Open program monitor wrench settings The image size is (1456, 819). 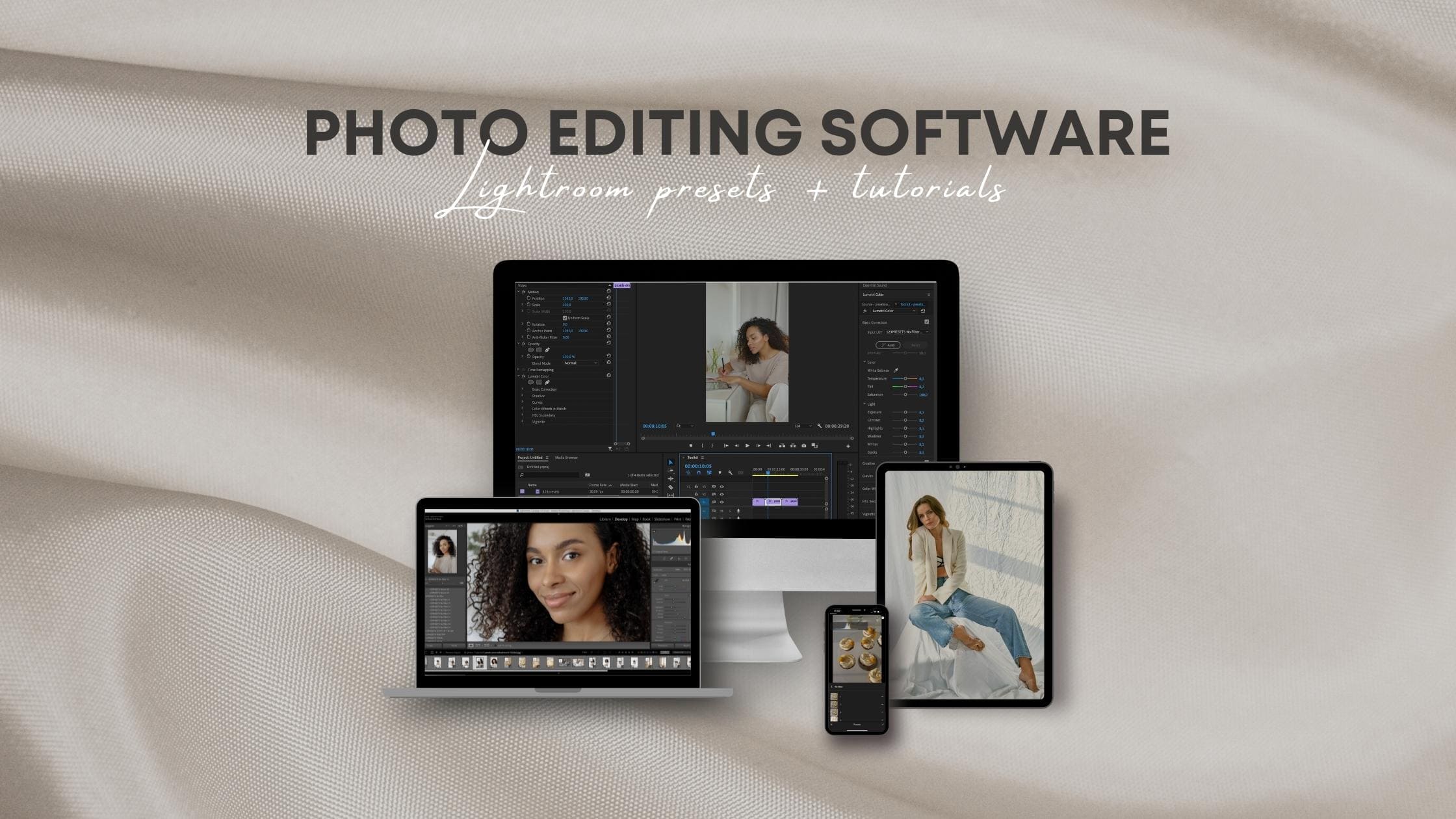[820, 426]
